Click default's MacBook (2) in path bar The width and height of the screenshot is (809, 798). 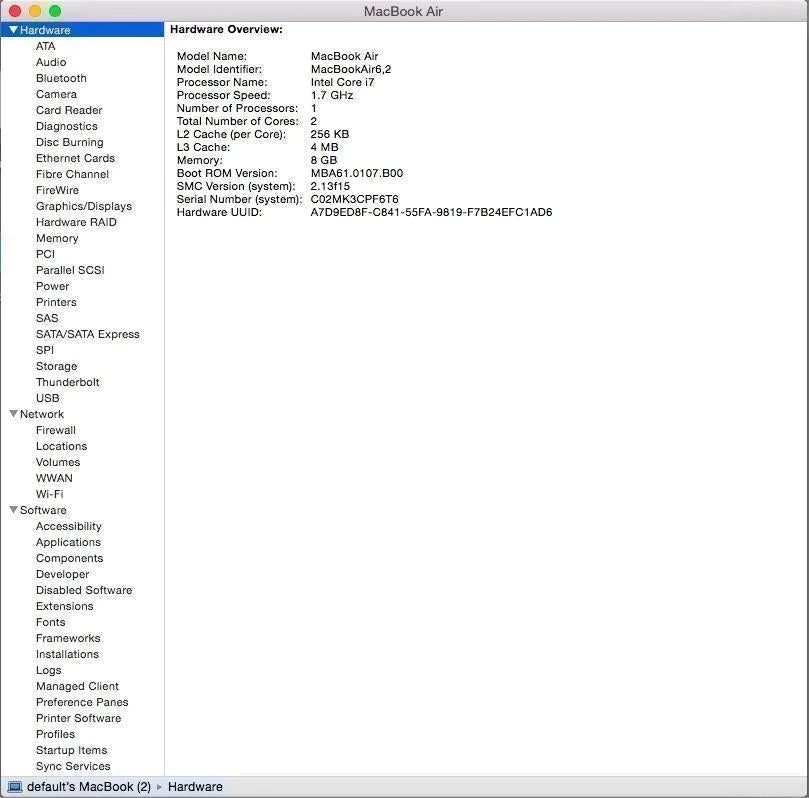point(88,787)
